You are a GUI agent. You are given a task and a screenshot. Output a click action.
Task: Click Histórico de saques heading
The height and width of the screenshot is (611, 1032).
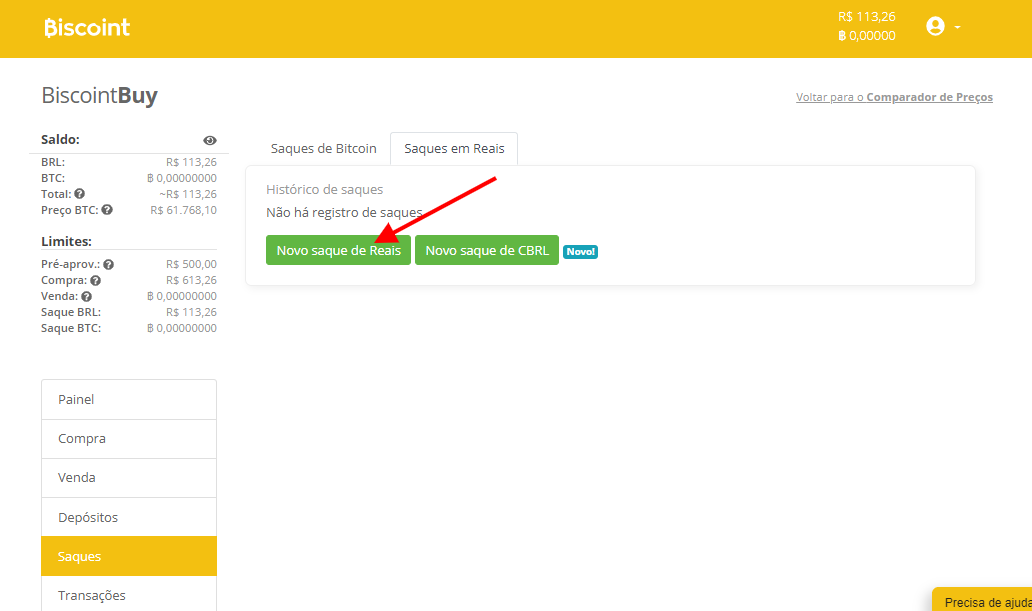pyautogui.click(x=324, y=190)
